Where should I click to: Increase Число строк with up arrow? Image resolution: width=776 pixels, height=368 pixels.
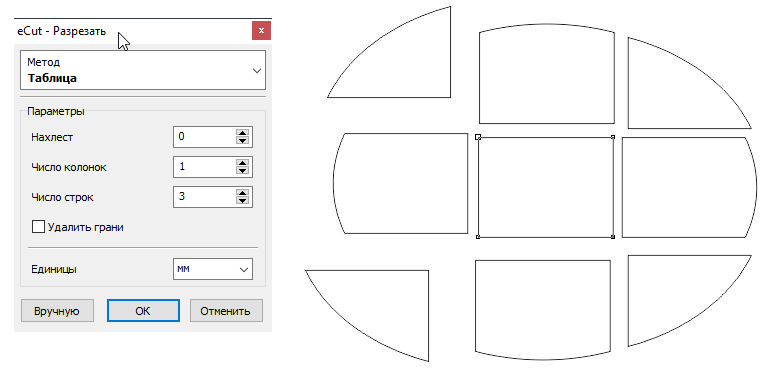coord(242,193)
